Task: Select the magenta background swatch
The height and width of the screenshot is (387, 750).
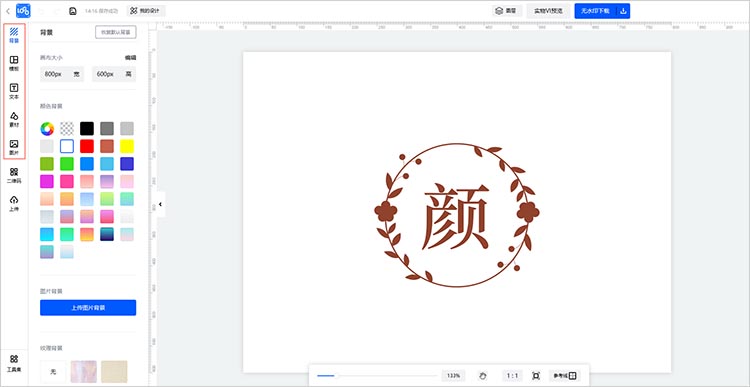Action: pos(47,182)
